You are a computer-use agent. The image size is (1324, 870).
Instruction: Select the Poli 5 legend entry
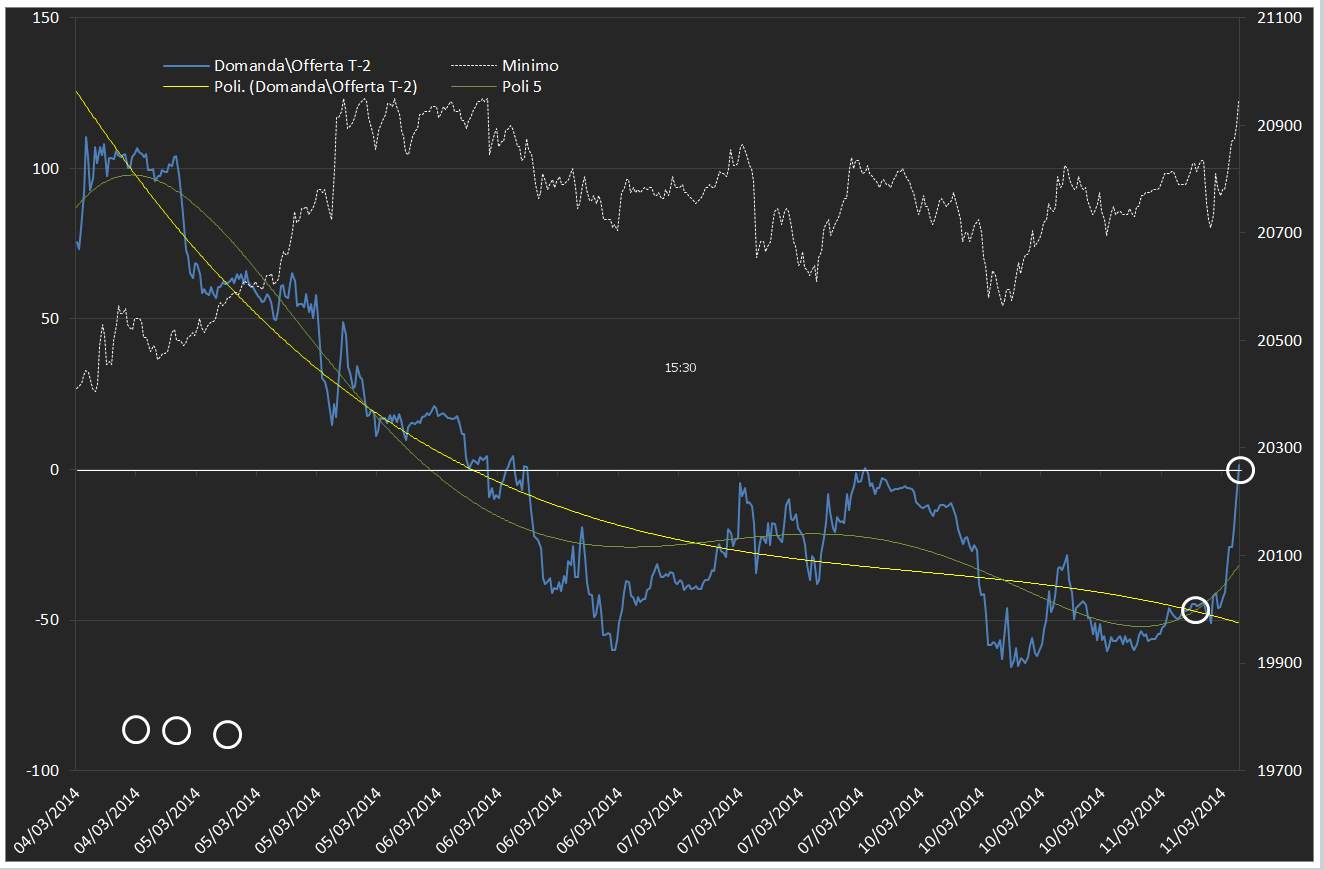pos(496,87)
